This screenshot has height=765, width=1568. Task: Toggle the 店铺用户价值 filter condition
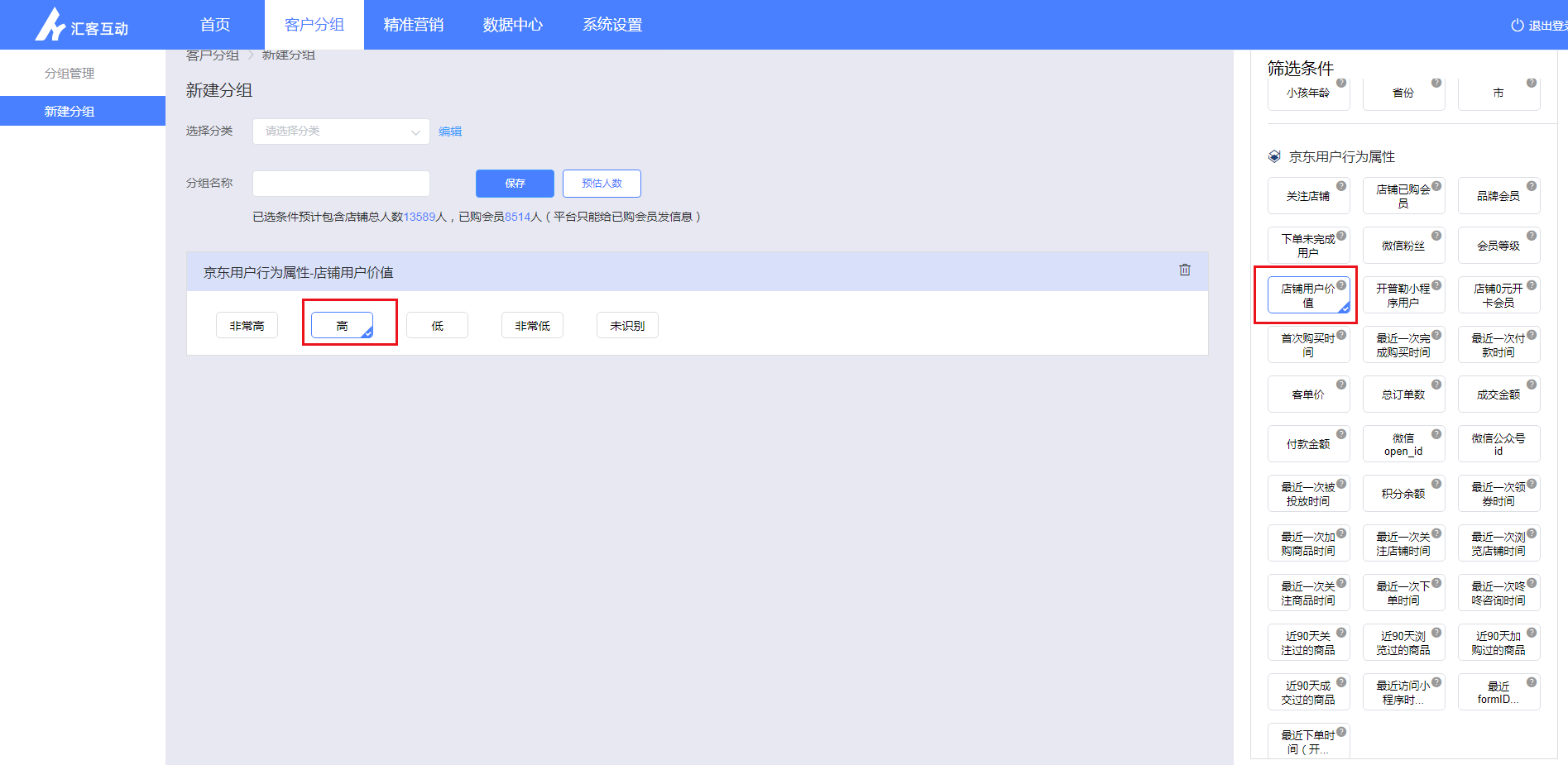pyautogui.click(x=1308, y=295)
